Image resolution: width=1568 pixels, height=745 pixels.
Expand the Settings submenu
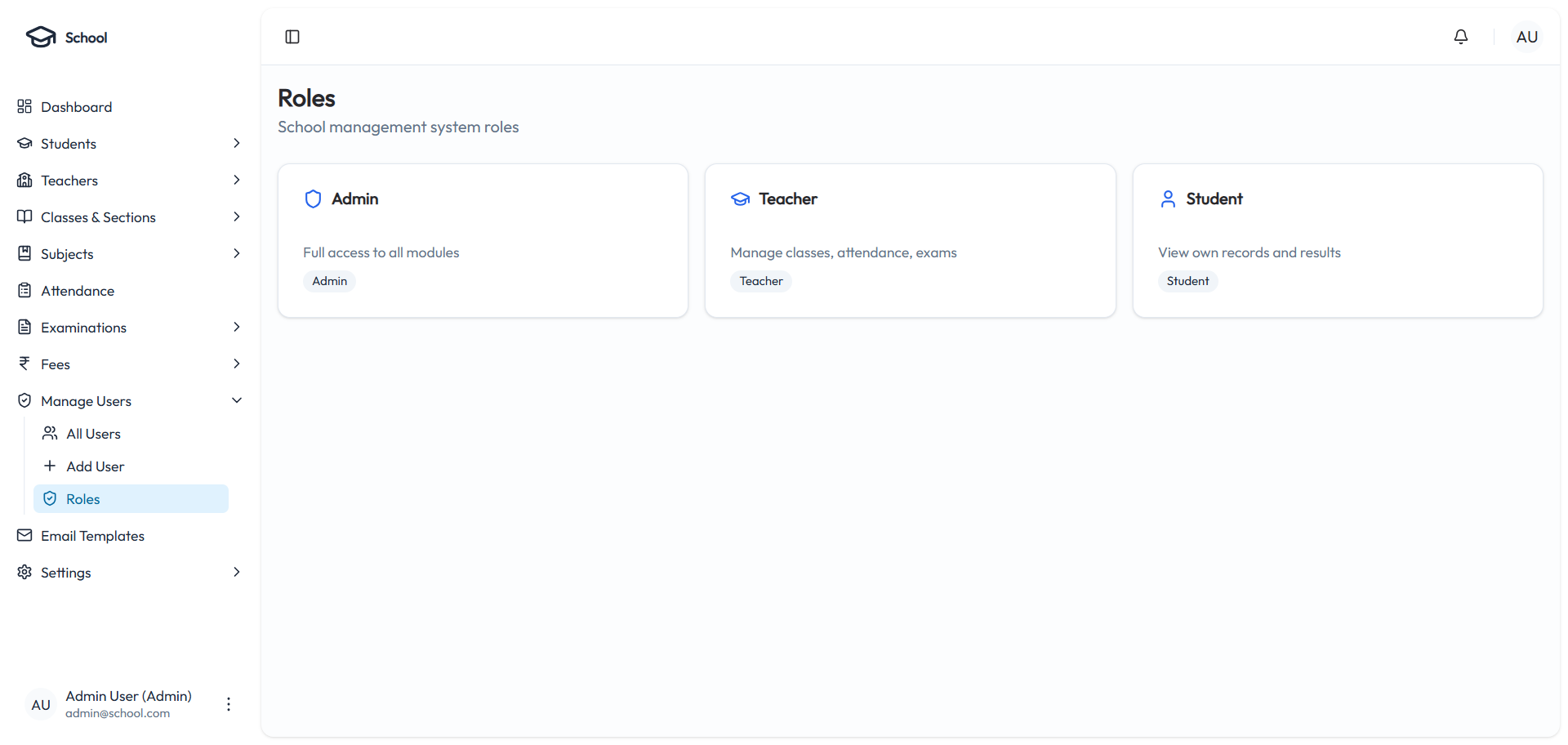[x=236, y=573]
